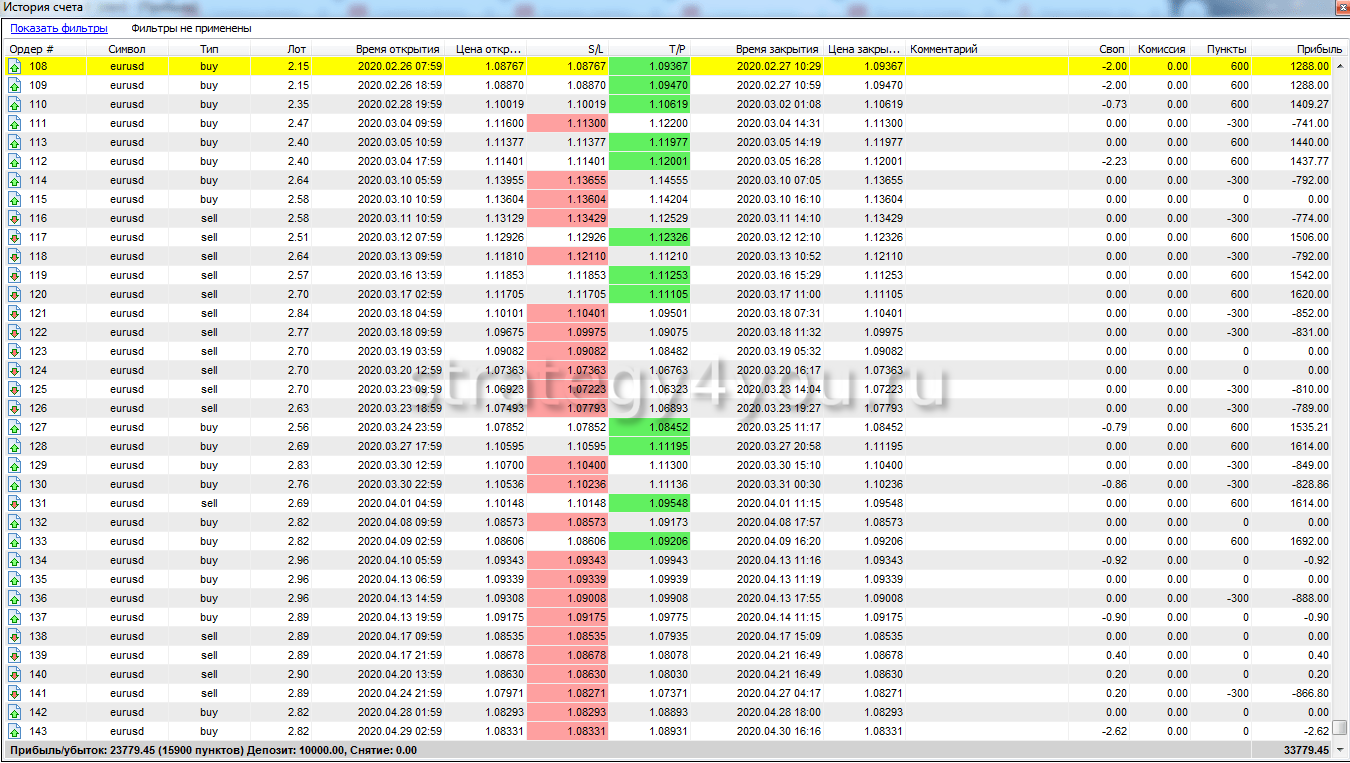
Task: Click the buy icon for order 143
Action: click(x=15, y=732)
